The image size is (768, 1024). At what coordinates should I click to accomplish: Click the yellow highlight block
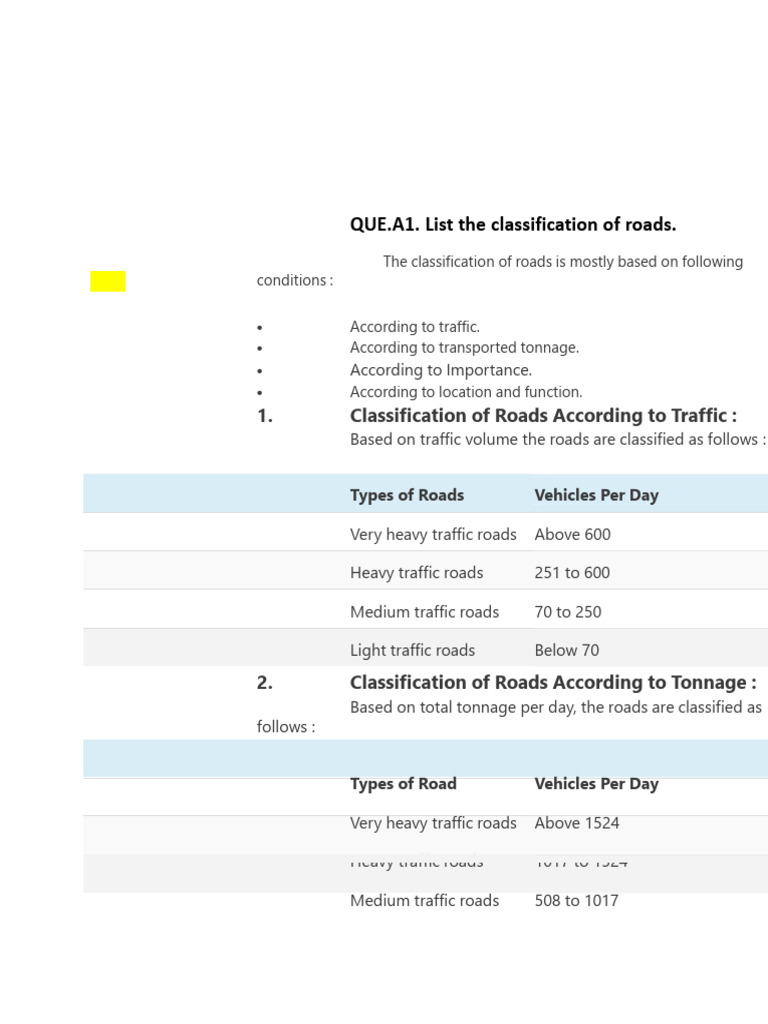click(108, 281)
